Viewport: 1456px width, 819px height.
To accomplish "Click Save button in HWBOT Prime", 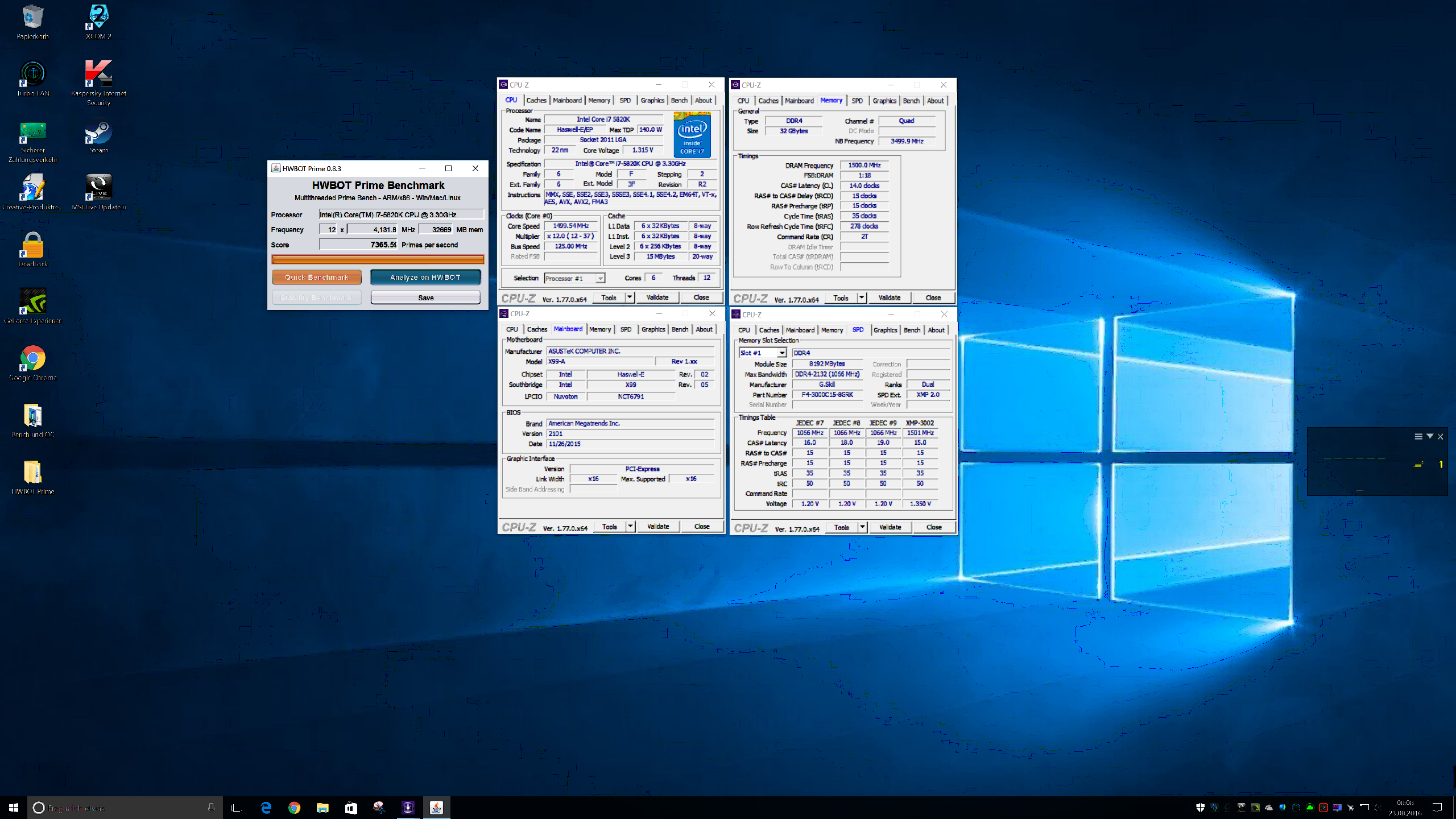I will click(425, 297).
